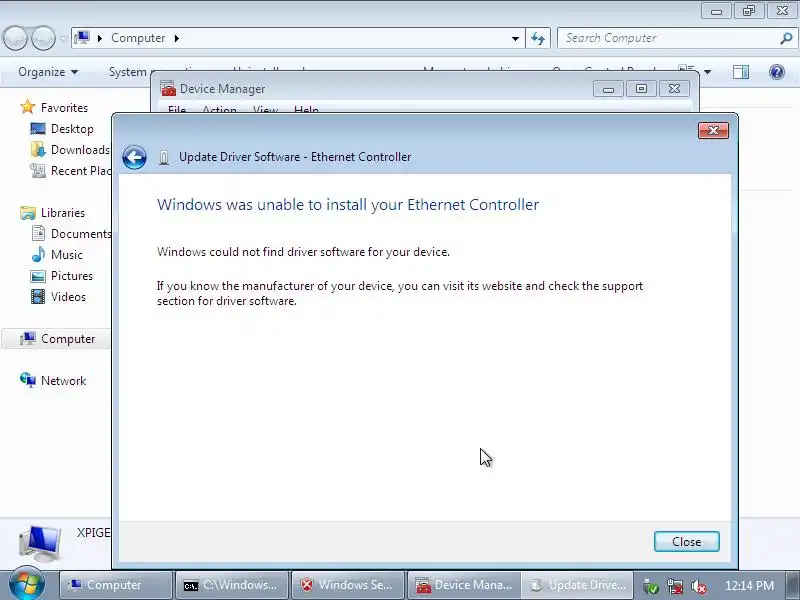The width and height of the screenshot is (800, 600).
Task: Open the view options dropdown arrow
Action: click(x=707, y=72)
